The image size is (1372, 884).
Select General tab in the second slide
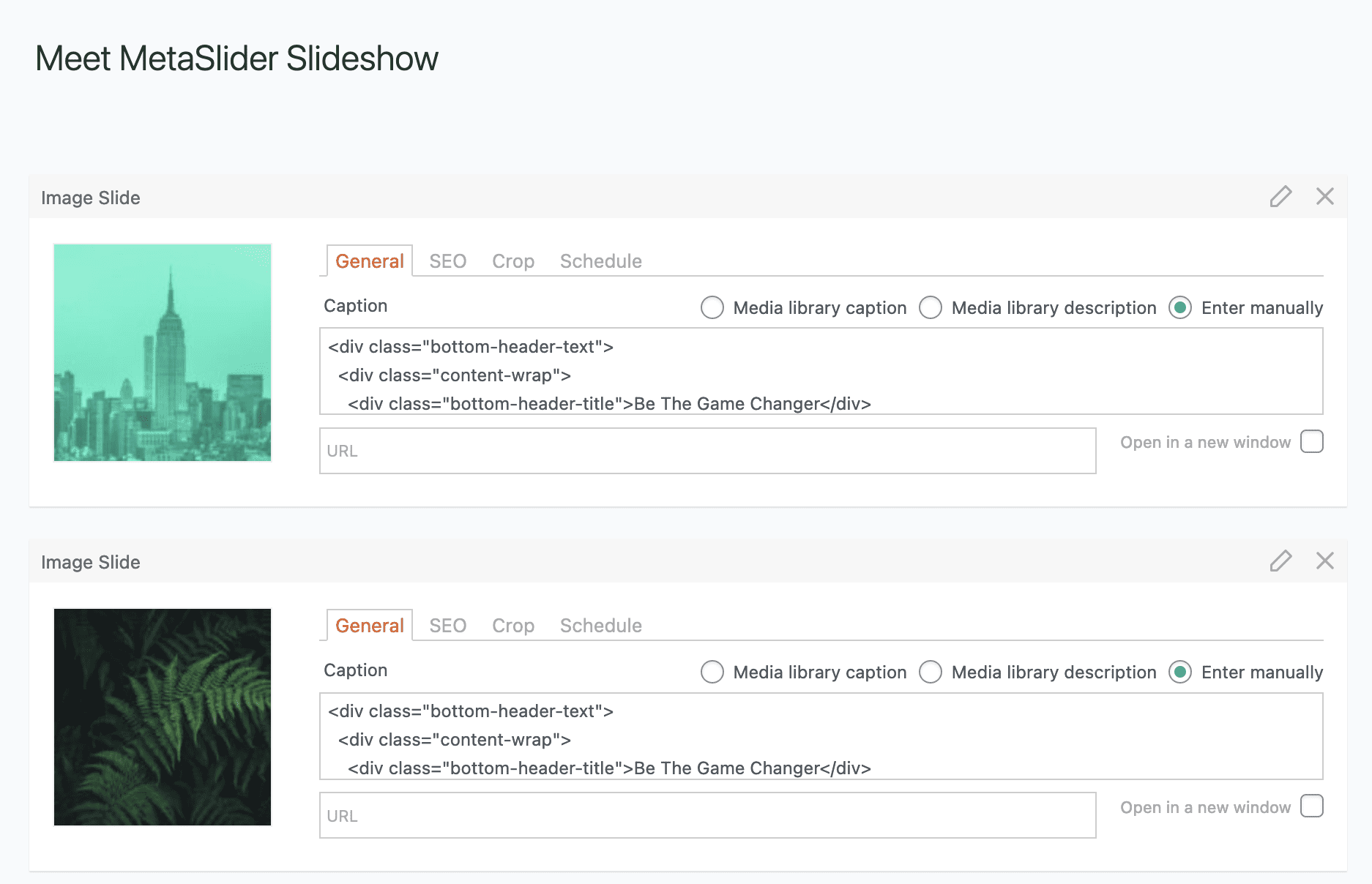(x=369, y=626)
